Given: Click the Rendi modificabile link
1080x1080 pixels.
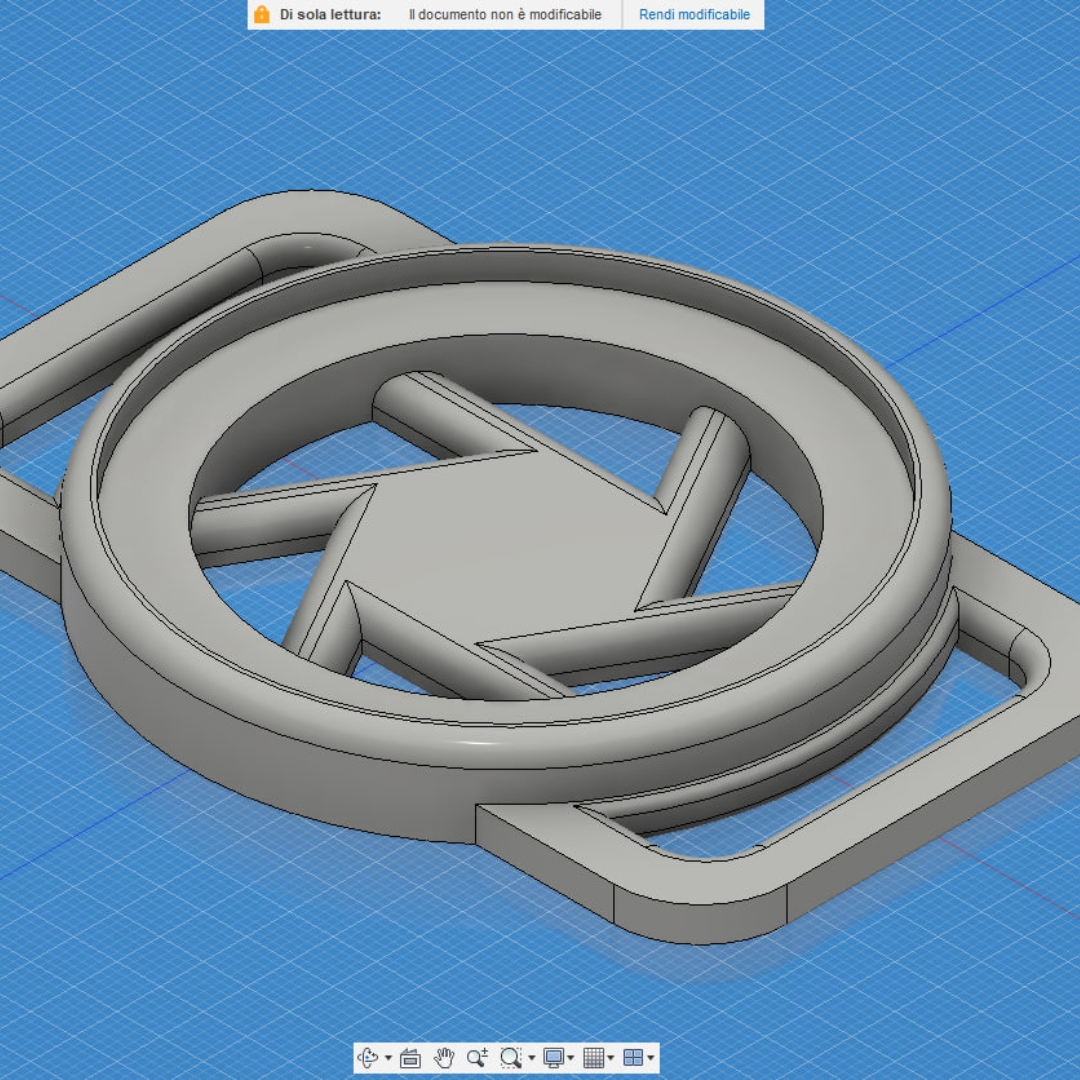Looking at the screenshot, I should click(x=694, y=14).
